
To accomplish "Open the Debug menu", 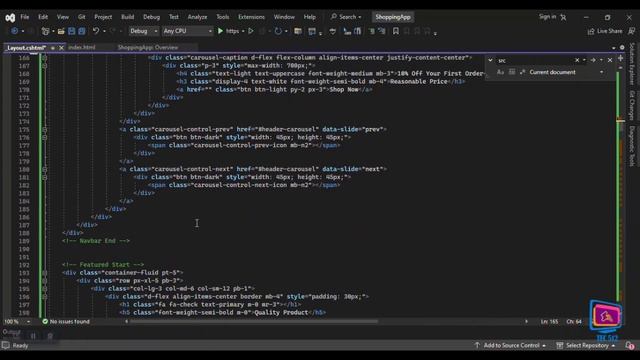I will pyautogui.click(x=151, y=17).
